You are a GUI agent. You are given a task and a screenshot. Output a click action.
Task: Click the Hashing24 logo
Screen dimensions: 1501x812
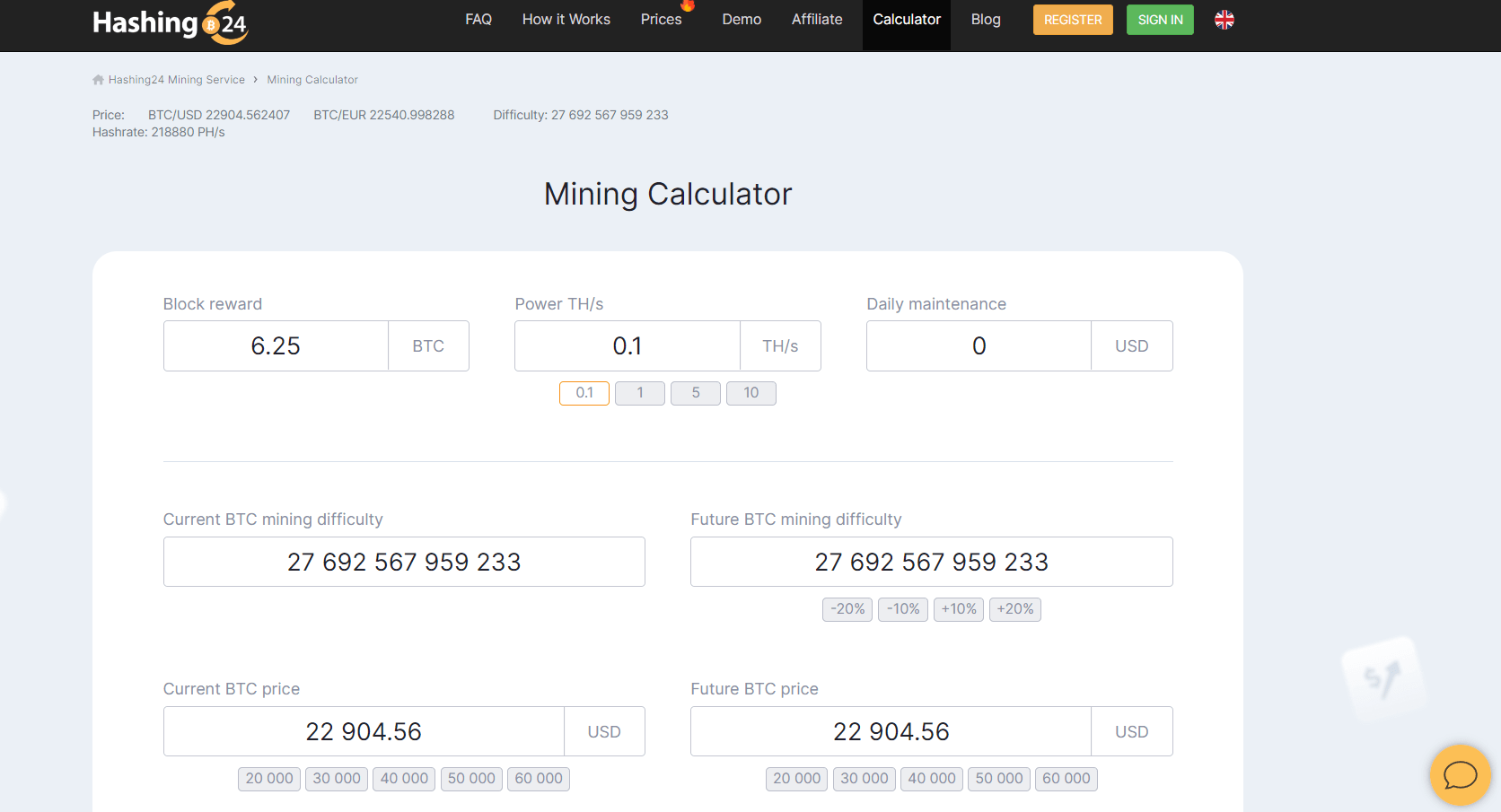[x=170, y=23]
